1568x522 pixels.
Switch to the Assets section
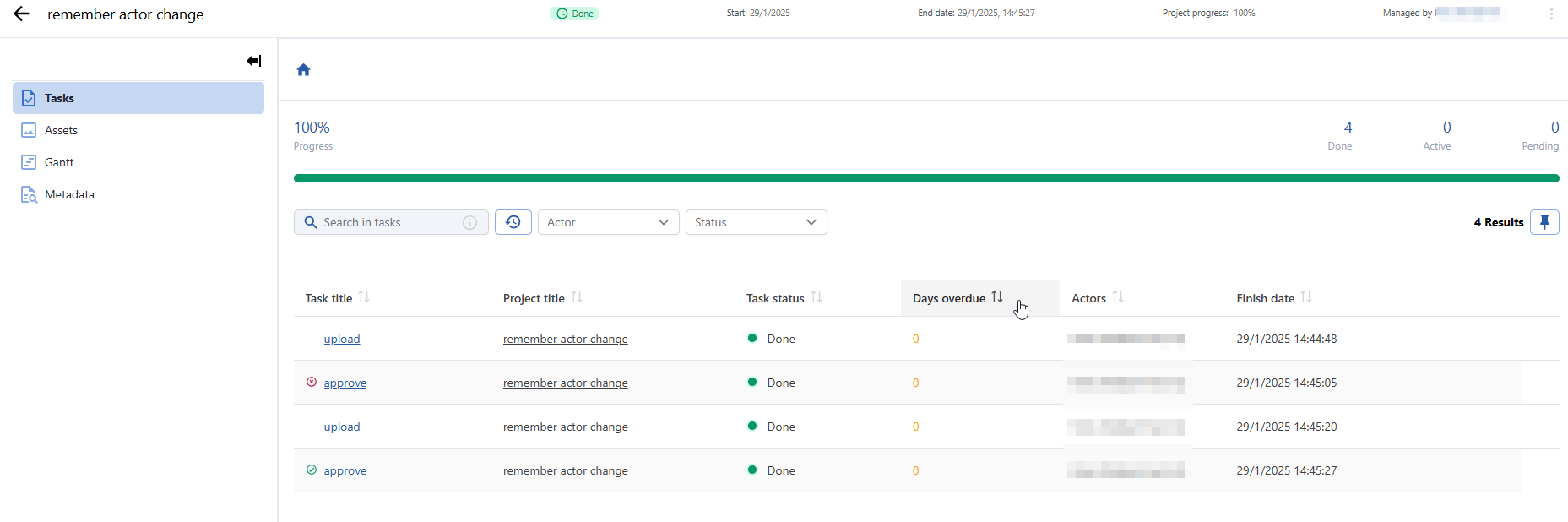61,130
